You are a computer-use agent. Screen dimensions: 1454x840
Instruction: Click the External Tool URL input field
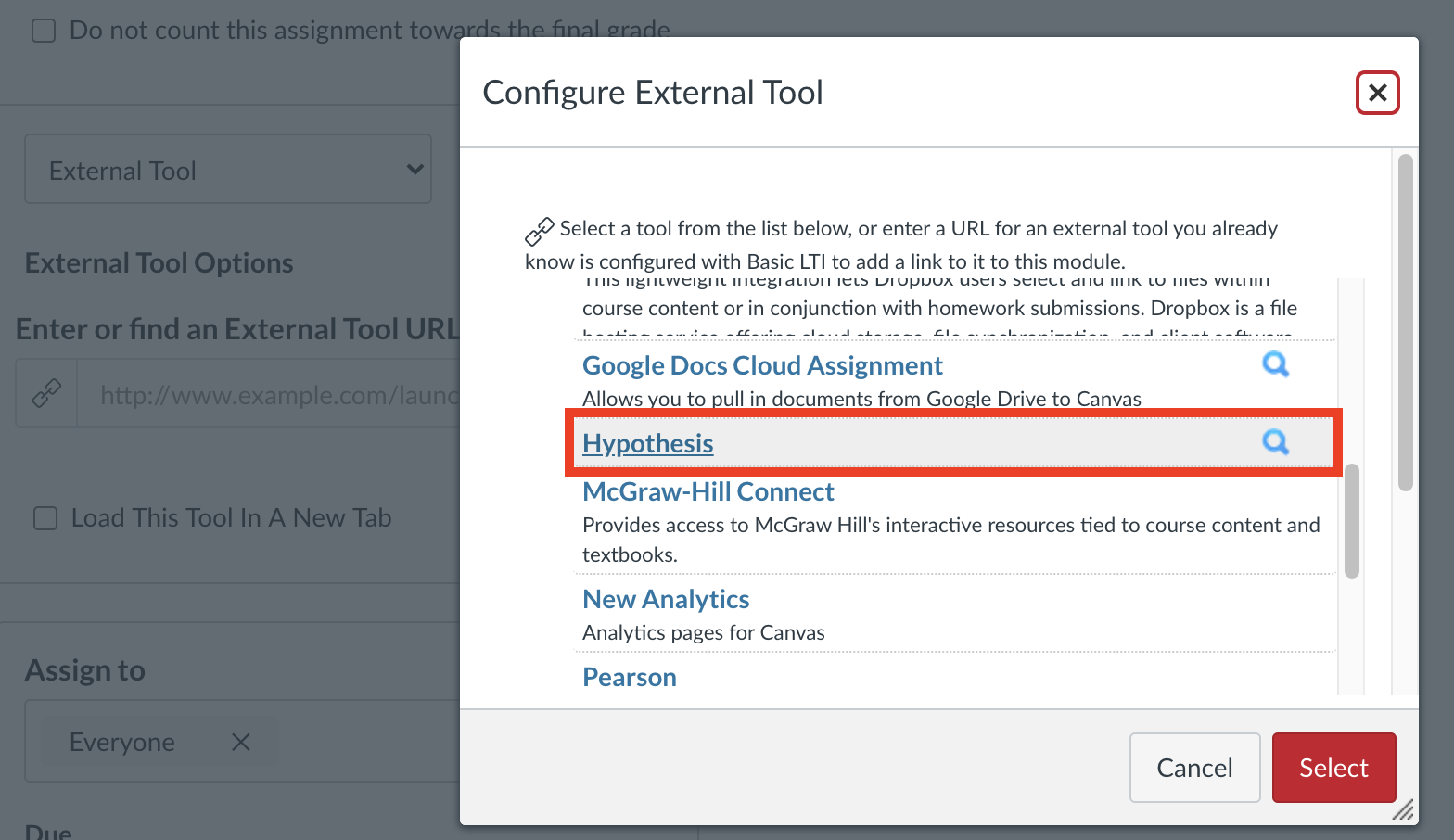(269, 394)
